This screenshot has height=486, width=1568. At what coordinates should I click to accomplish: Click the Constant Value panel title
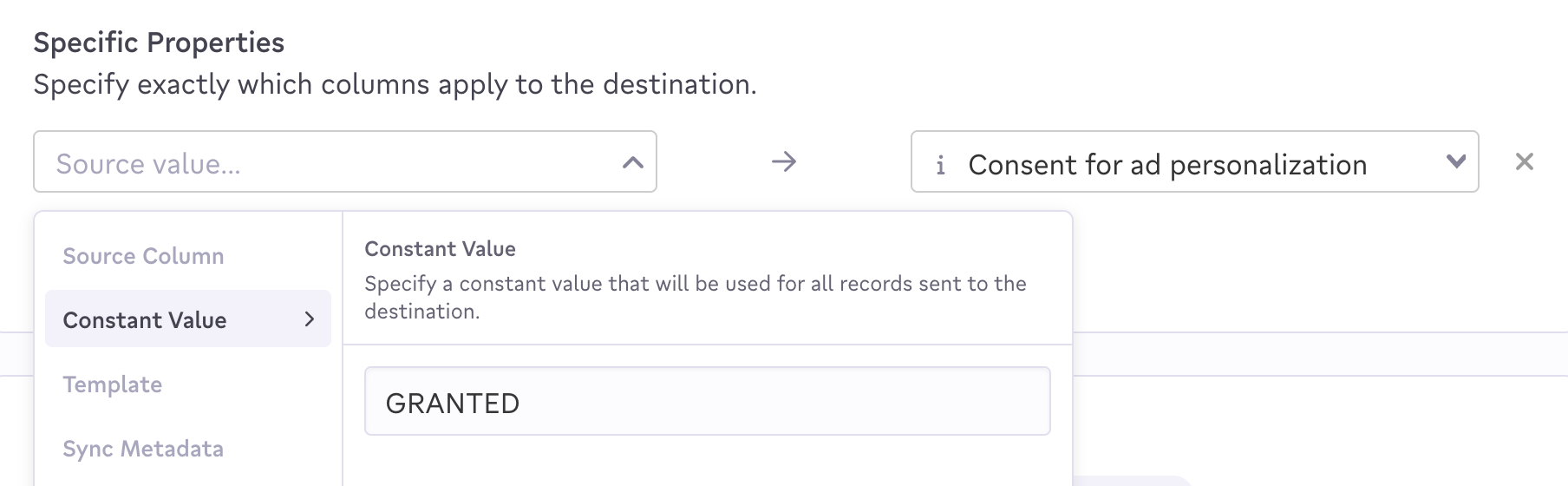(440, 249)
